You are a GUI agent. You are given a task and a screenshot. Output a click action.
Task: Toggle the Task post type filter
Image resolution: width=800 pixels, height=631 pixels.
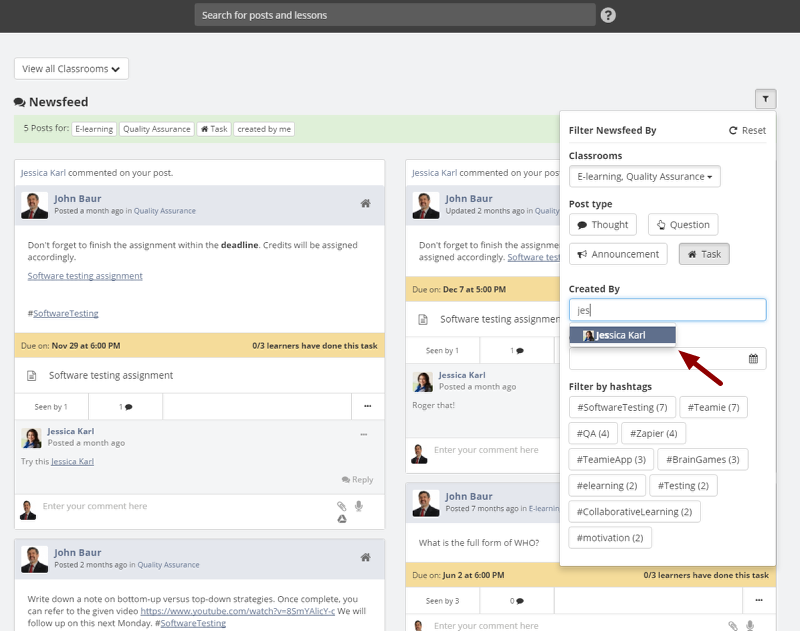pos(704,254)
